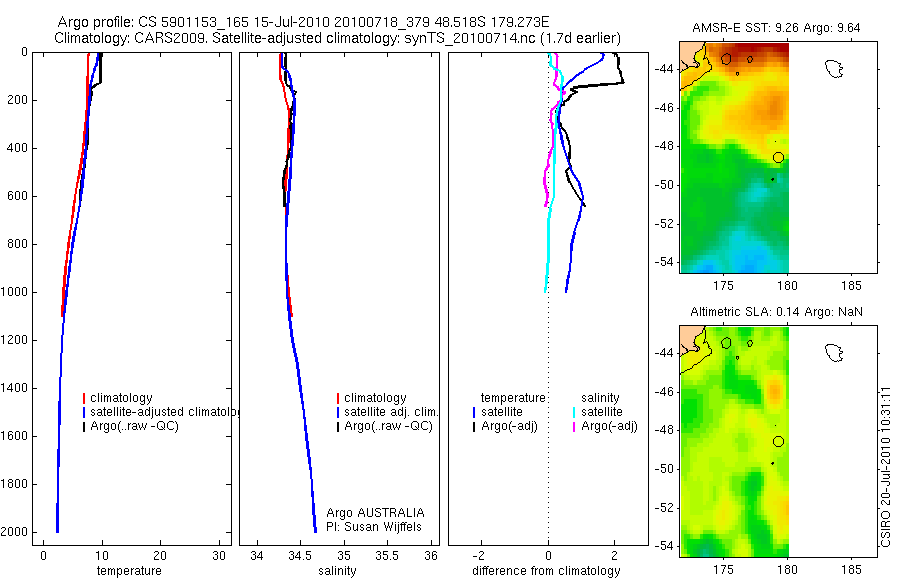
Task: Click the -2 tick on the difference axis
Action: click(480, 556)
